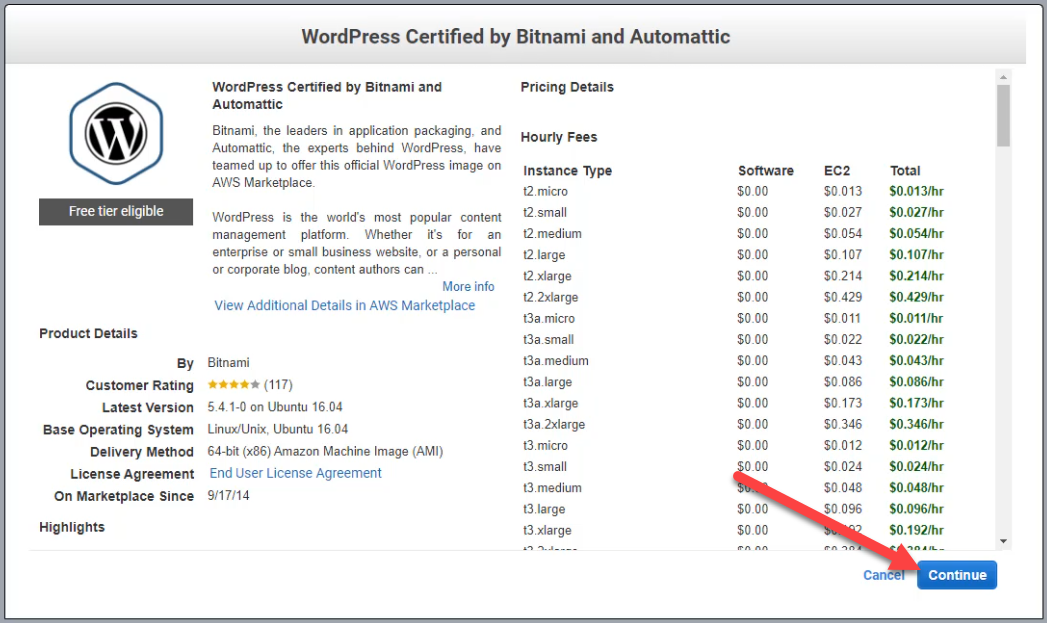Click the 5.4.1-0 on Ubuntu 16.04 version
The width and height of the screenshot is (1047, 623).
tap(274, 407)
